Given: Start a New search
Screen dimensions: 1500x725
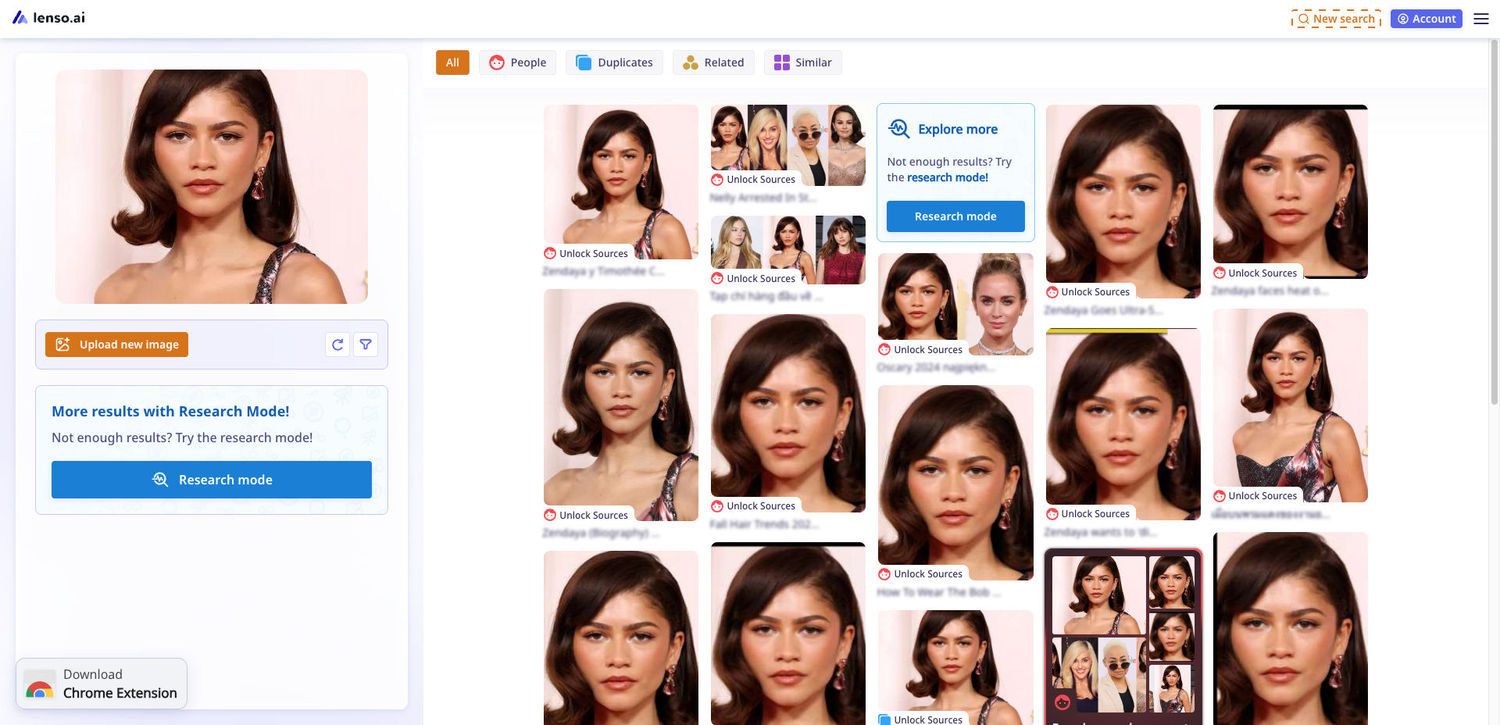Looking at the screenshot, I should (1336, 18).
